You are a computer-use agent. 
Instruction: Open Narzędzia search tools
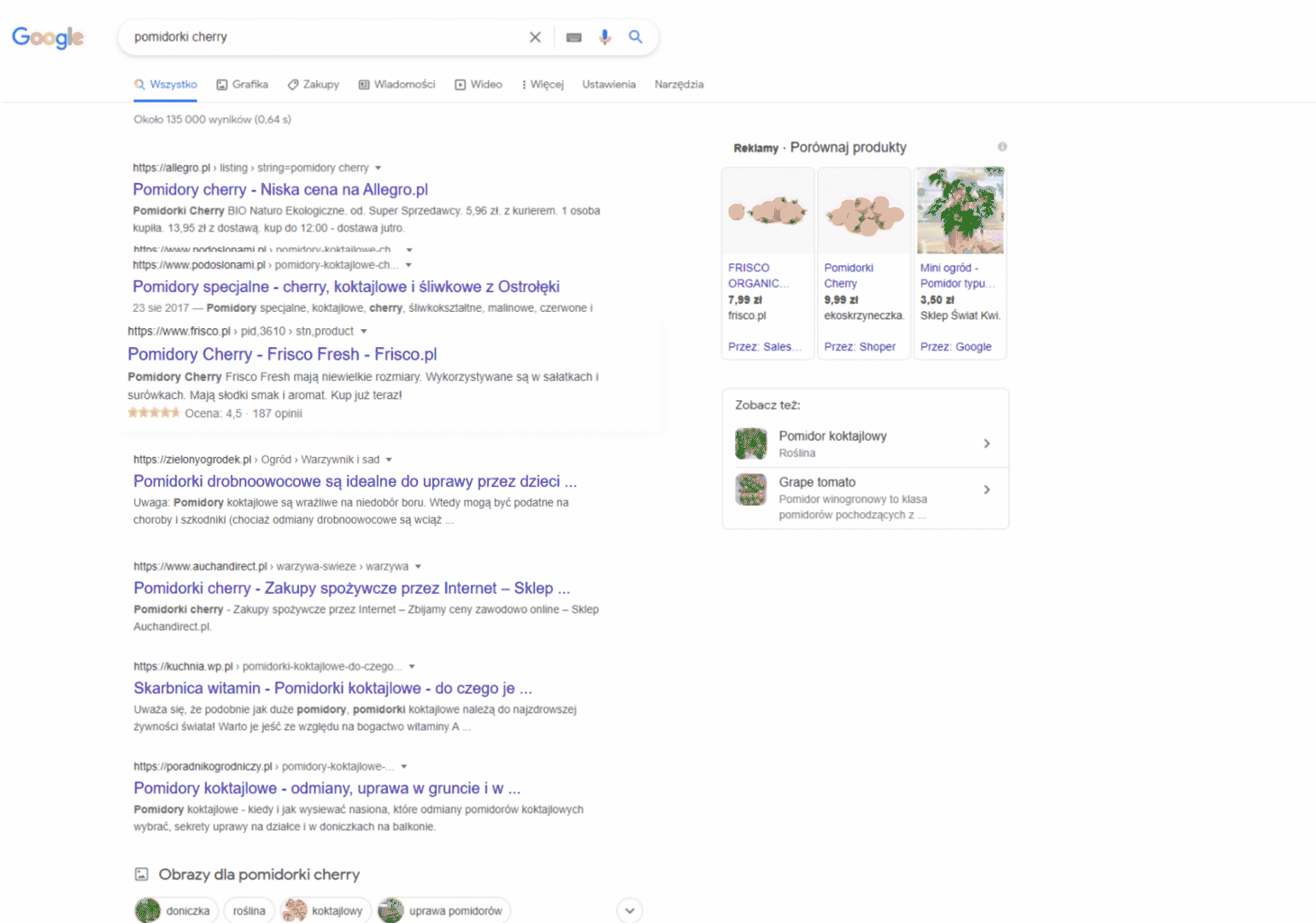[679, 85]
